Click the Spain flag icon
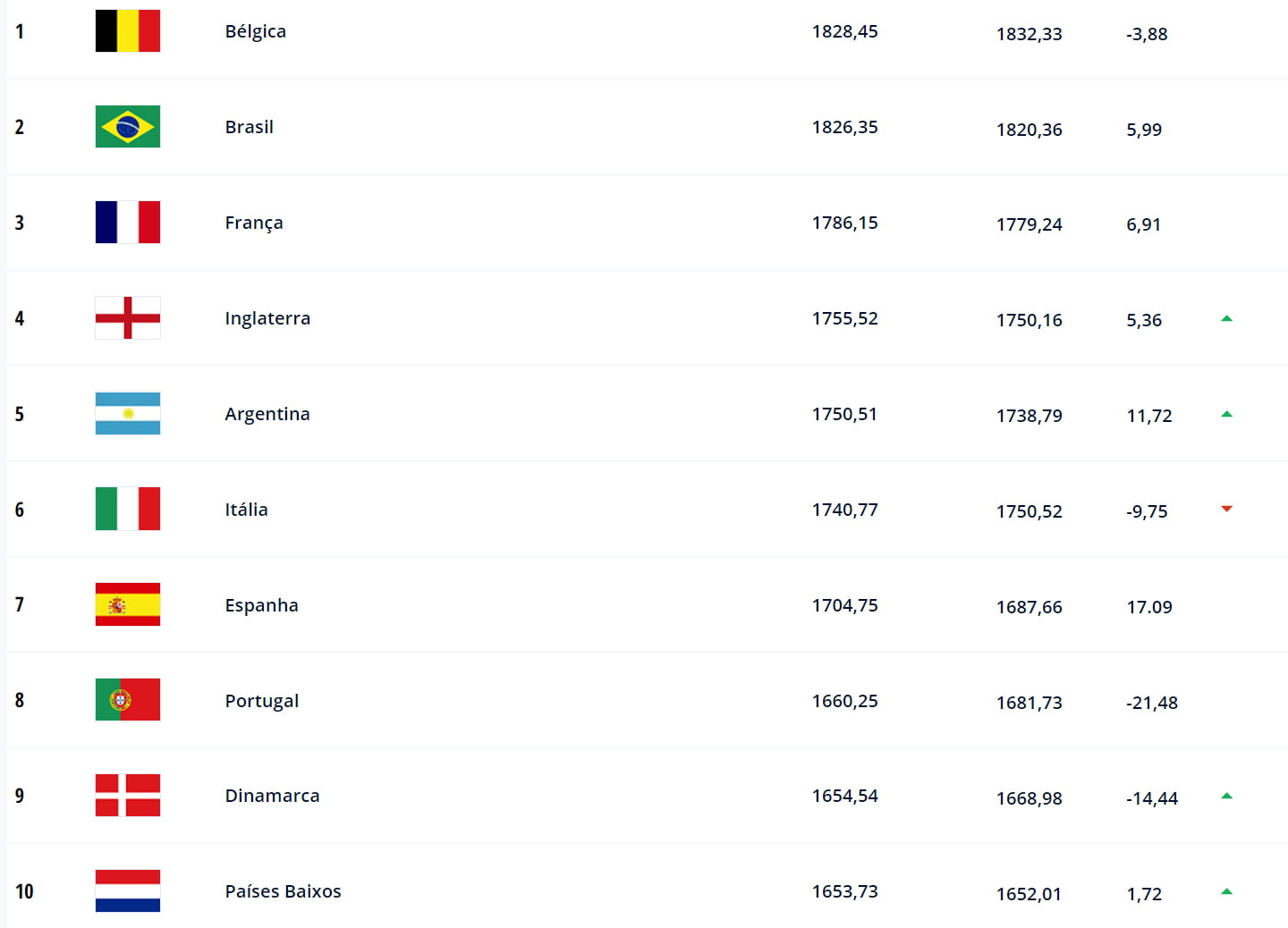Screen dimensions: 1288x928 coord(128,604)
